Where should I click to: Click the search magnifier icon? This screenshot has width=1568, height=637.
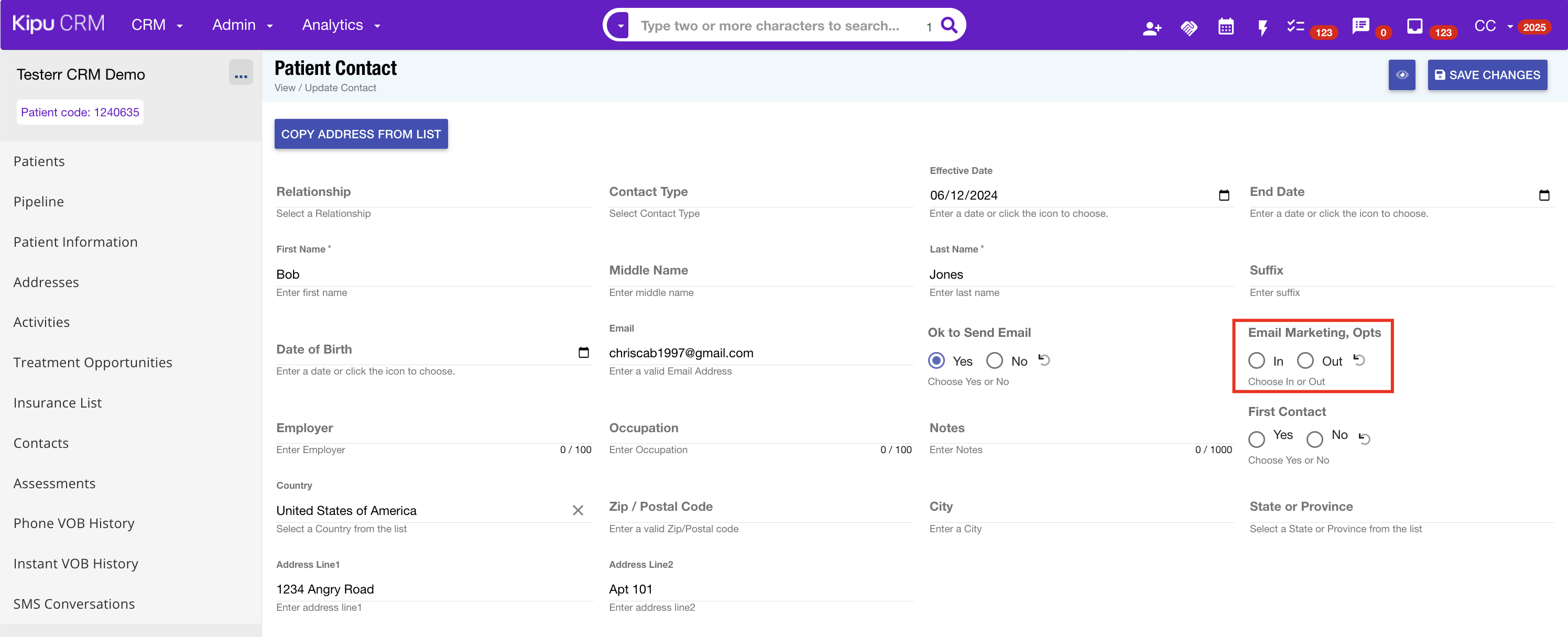click(949, 25)
